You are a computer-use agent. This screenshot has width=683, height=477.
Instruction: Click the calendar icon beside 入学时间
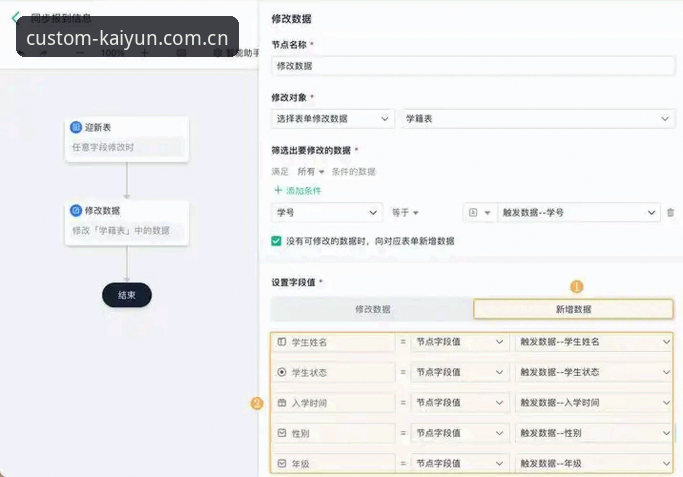[282, 403]
